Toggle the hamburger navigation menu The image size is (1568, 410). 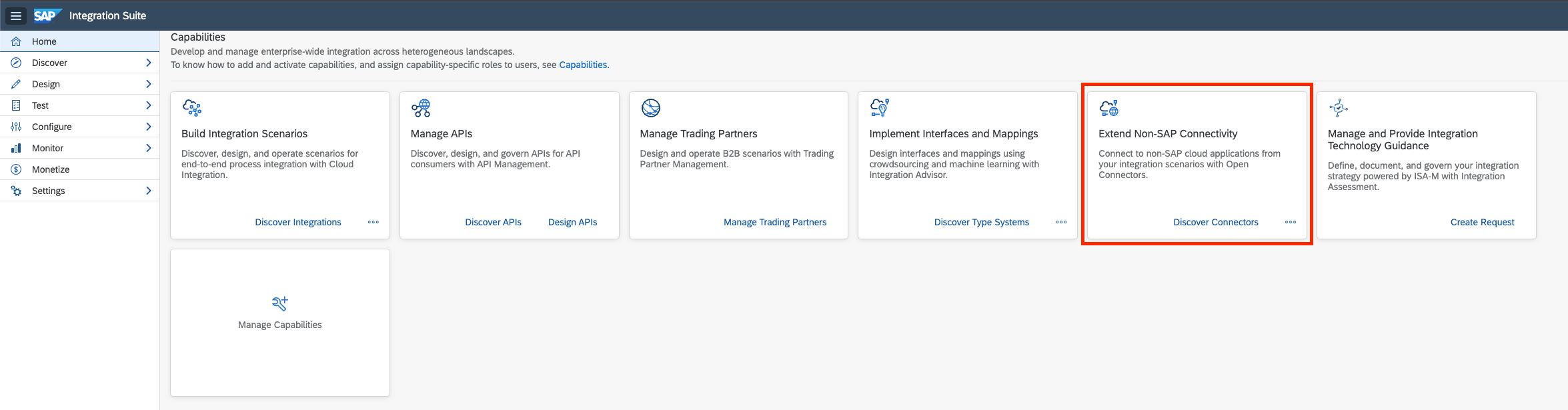point(16,15)
